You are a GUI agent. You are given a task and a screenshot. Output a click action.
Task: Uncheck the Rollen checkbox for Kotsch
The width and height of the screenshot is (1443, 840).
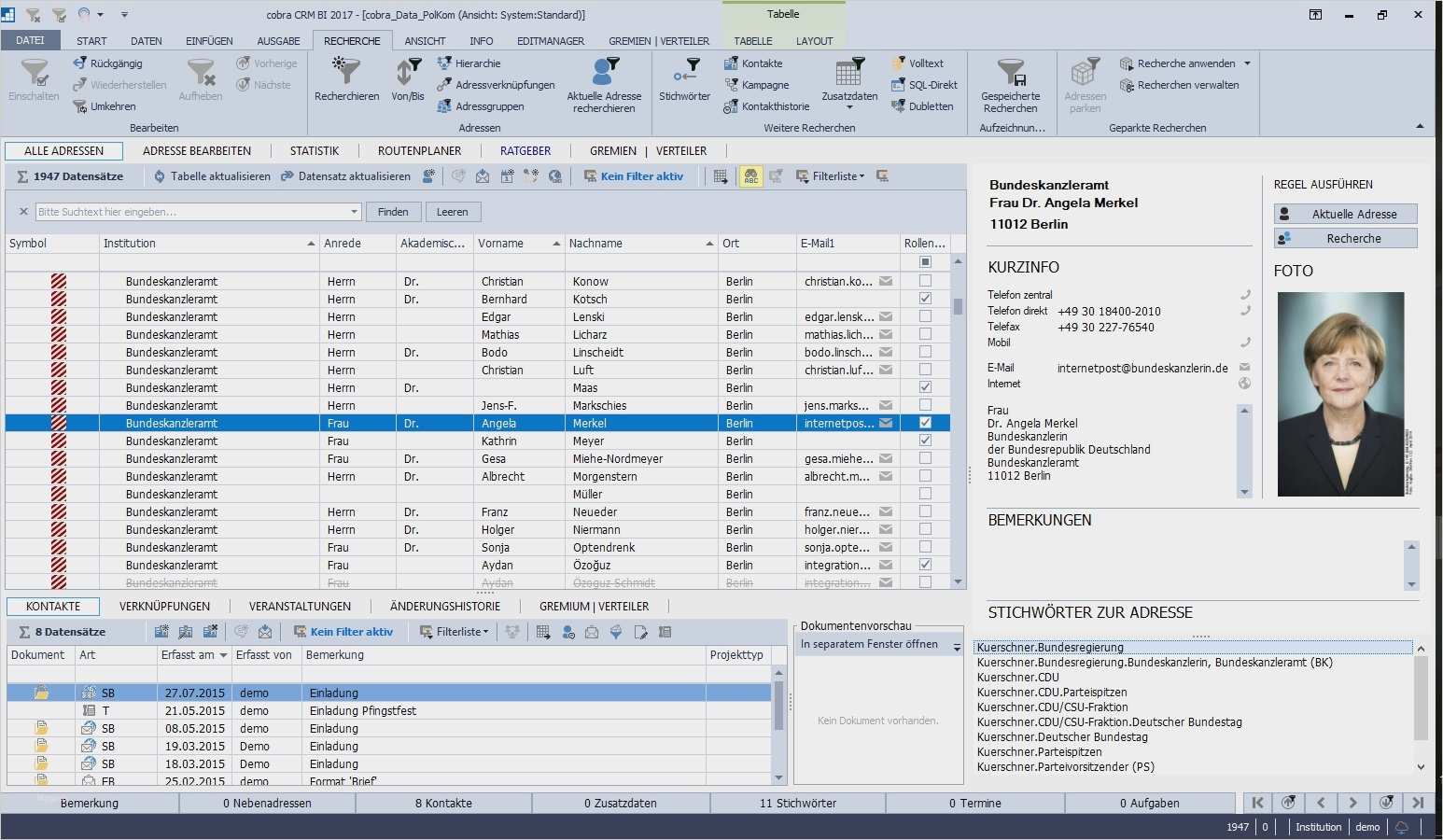pos(925,299)
